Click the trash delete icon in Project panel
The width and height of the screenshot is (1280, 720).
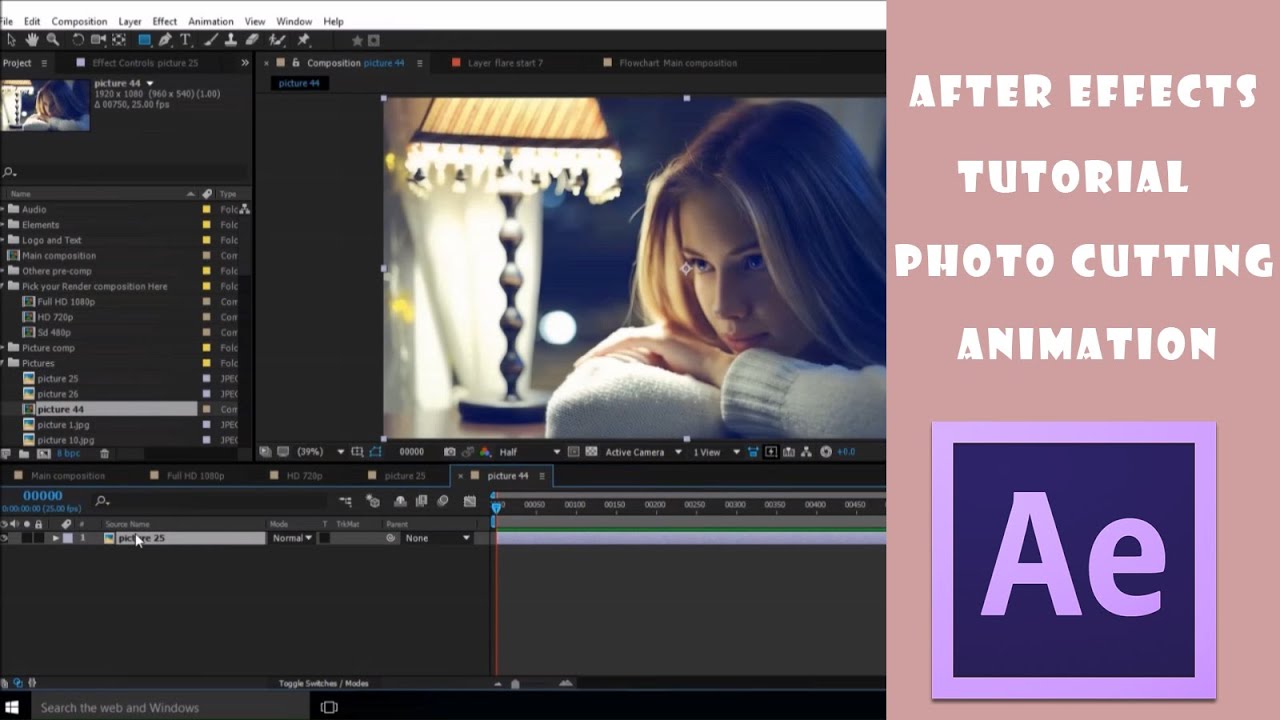pos(105,453)
